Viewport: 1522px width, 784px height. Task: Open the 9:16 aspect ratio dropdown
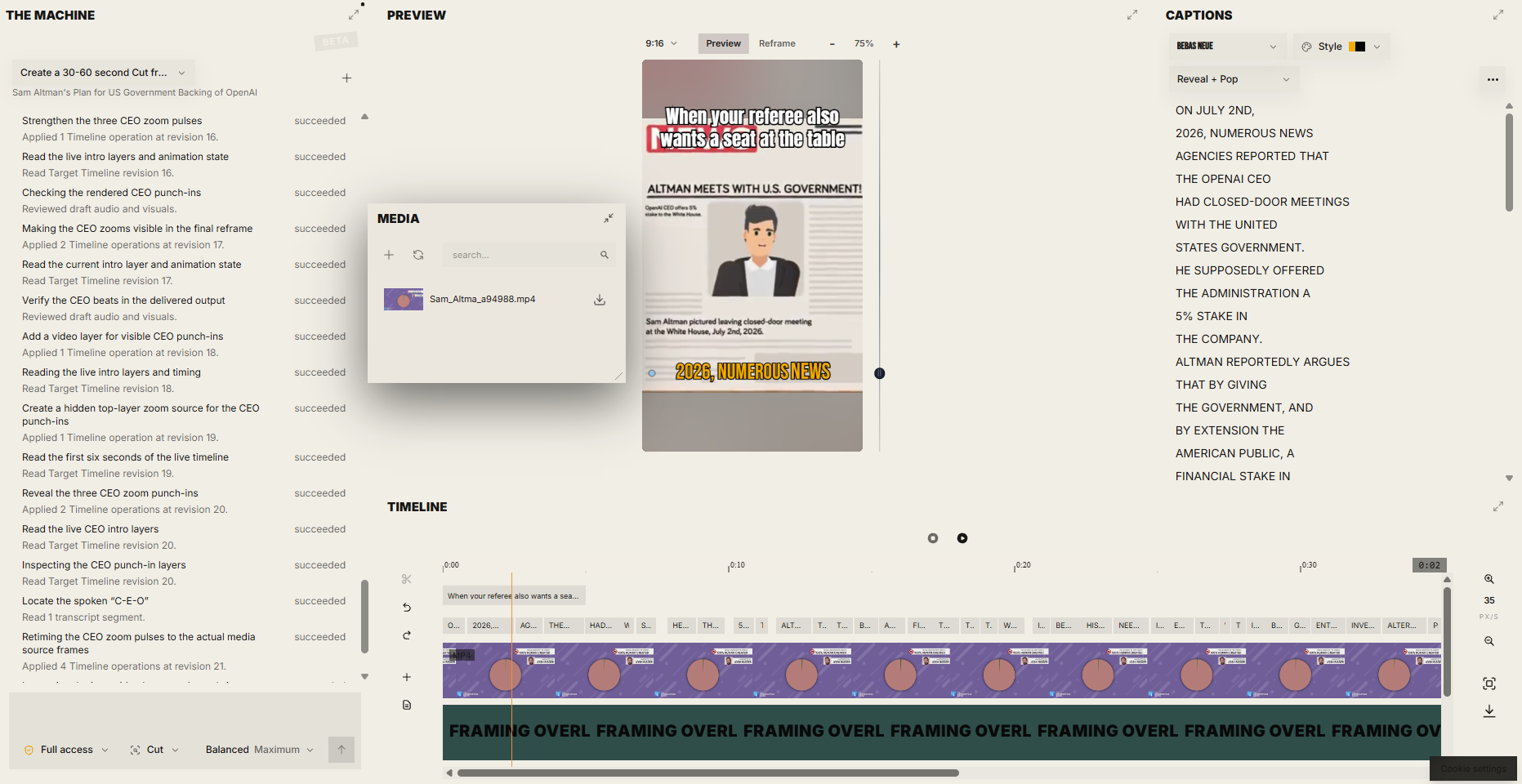[x=661, y=43]
